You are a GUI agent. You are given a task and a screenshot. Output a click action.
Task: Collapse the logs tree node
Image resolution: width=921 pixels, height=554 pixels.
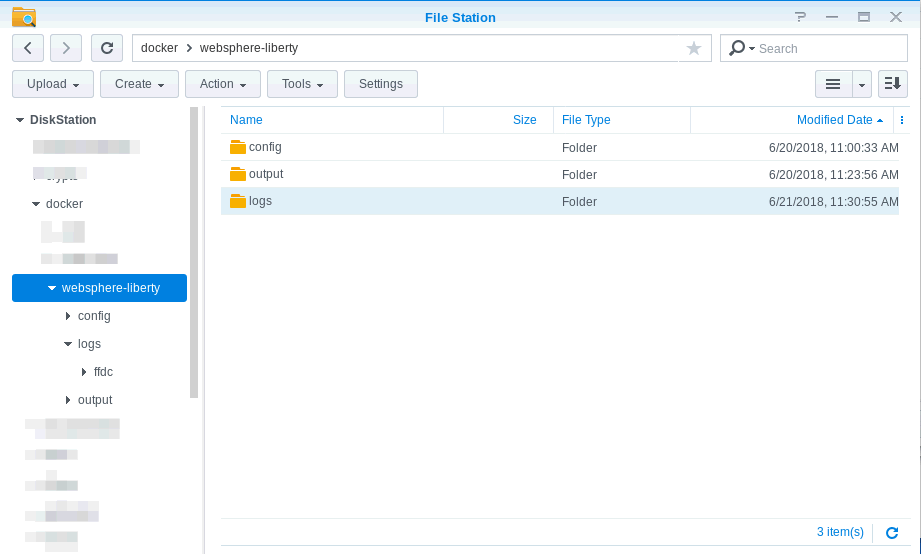coord(68,344)
